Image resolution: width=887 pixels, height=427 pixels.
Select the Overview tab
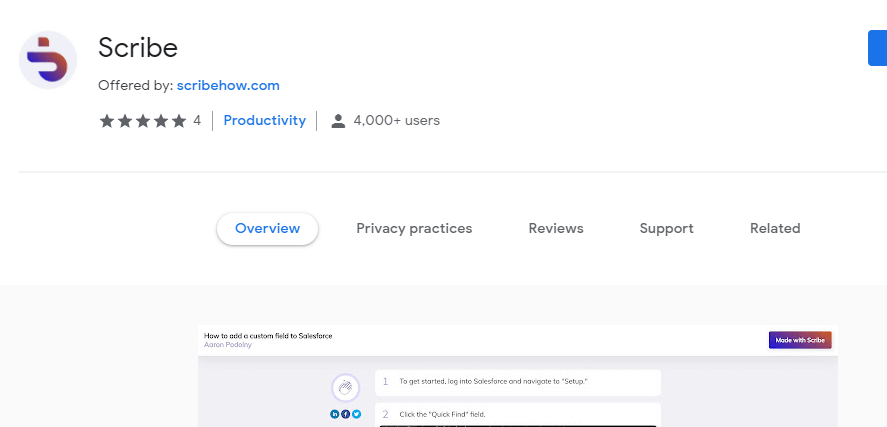click(x=268, y=229)
